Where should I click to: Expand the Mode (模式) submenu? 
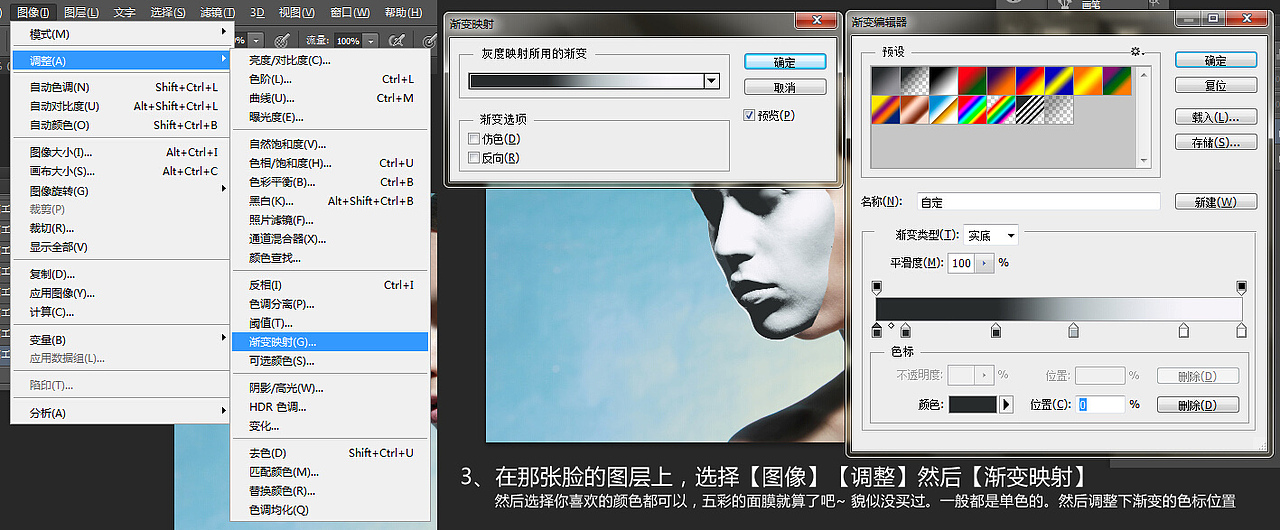[122, 34]
